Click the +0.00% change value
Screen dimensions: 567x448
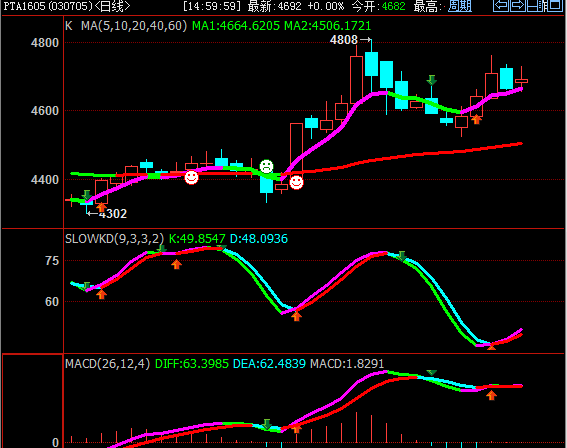tap(326, 6)
